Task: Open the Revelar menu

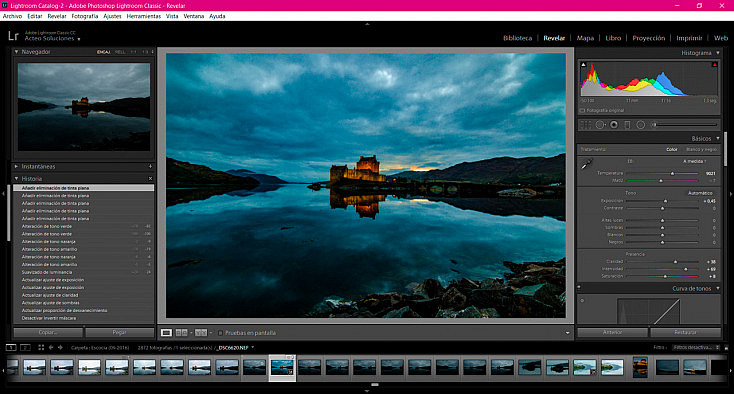Action: click(x=57, y=16)
